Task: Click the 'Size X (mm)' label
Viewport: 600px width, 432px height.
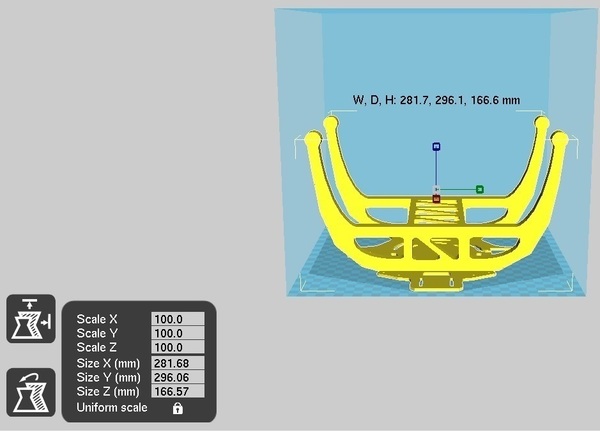Action: pos(108,363)
